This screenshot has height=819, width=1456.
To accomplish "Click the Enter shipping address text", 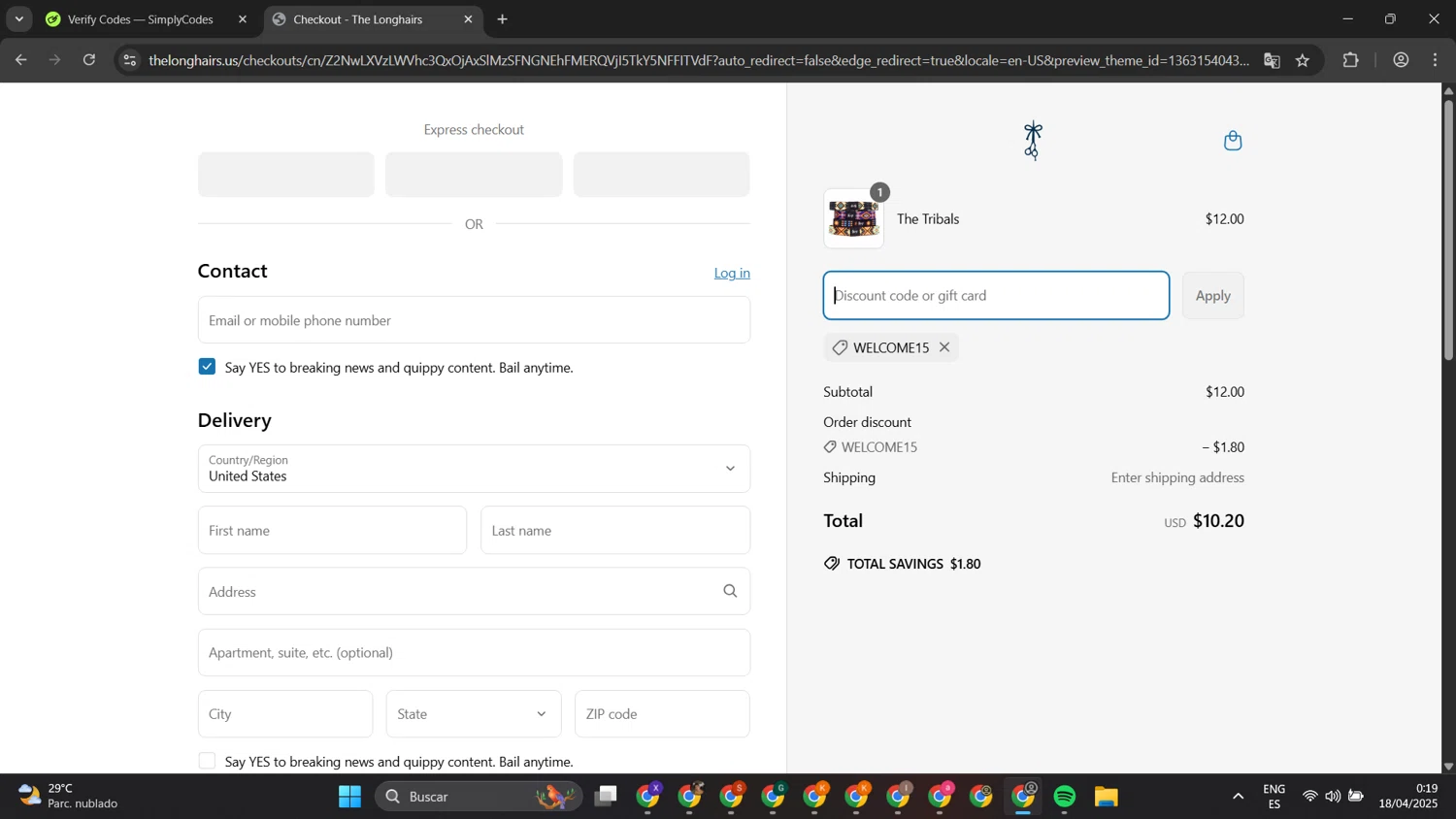I will coord(1177,477).
